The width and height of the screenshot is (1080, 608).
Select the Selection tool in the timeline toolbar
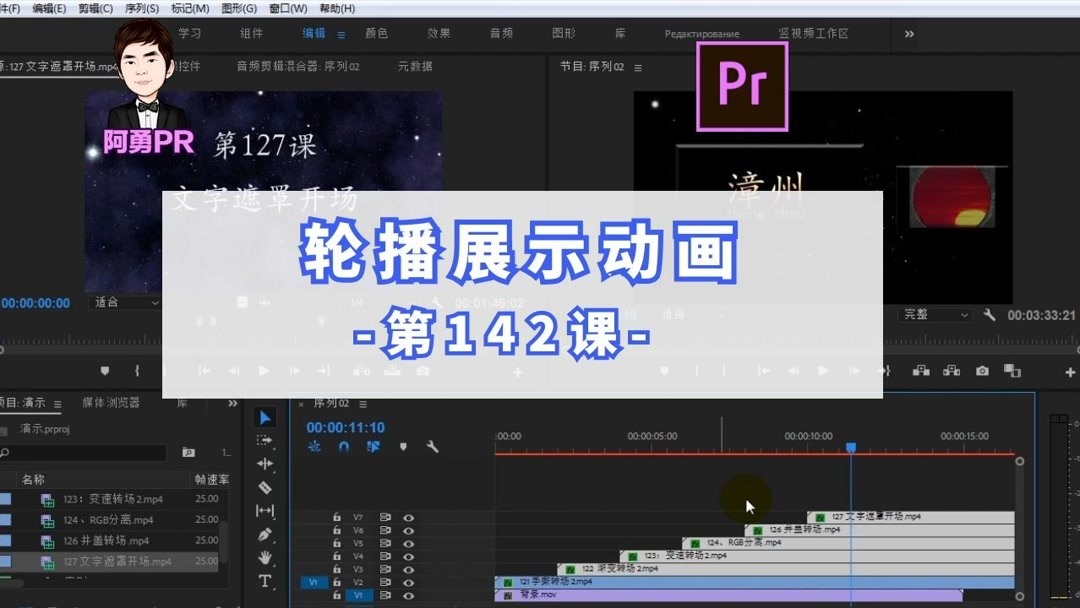pyautogui.click(x=264, y=418)
